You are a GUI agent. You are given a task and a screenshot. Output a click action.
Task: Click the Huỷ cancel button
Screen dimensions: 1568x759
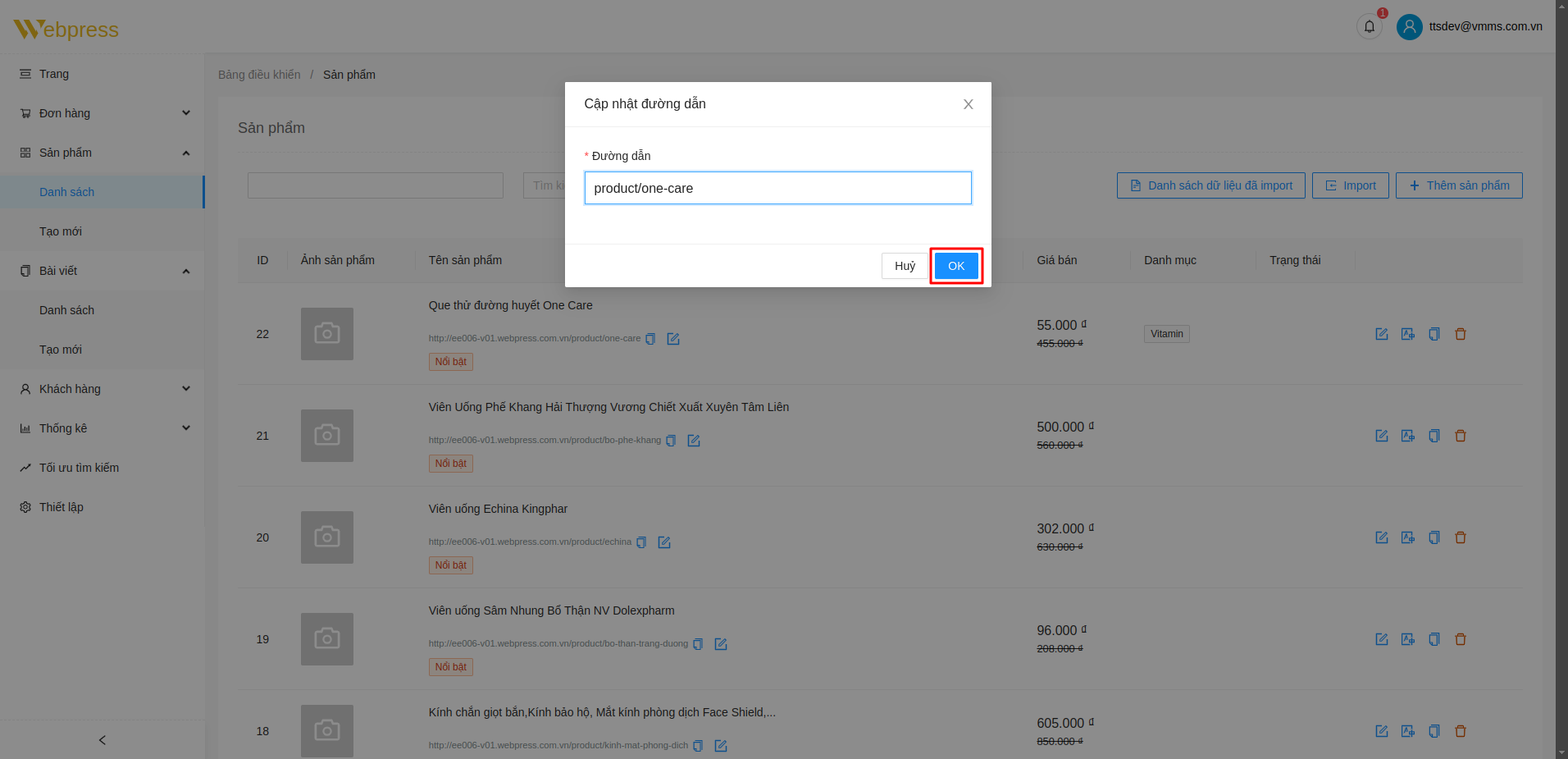(904, 266)
